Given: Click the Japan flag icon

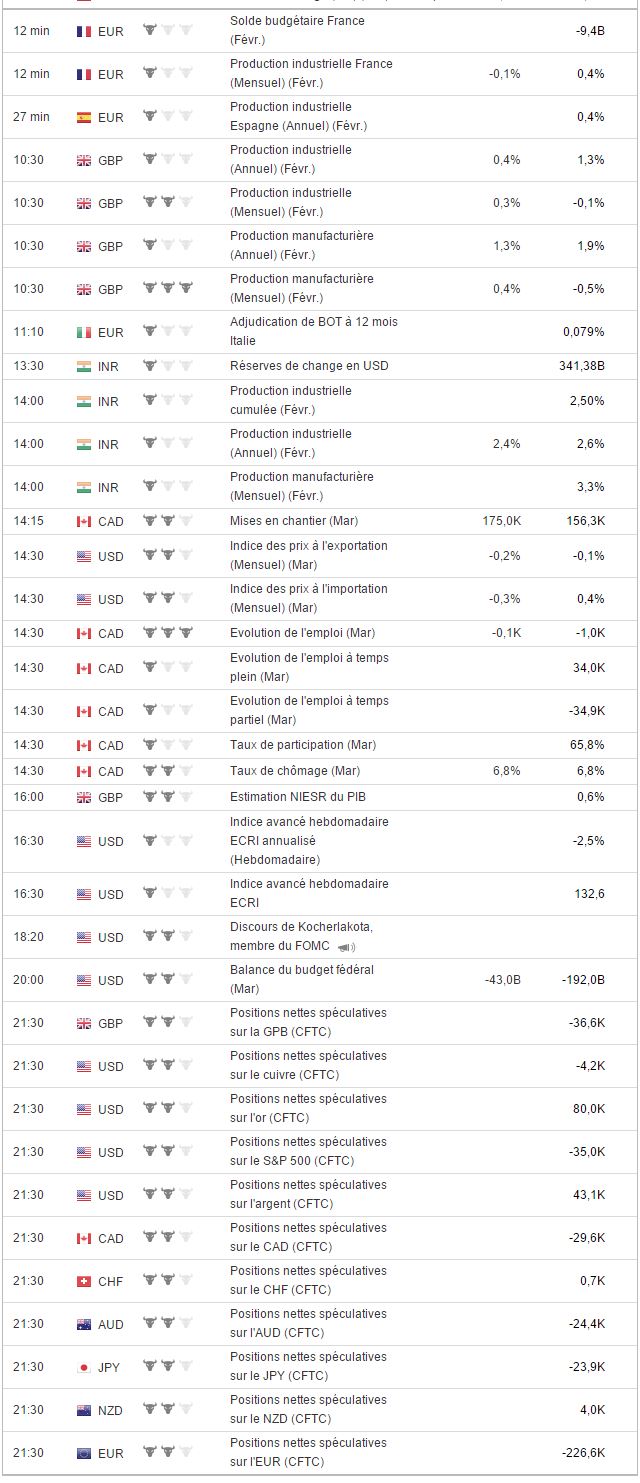Looking at the screenshot, I should click(84, 1367).
